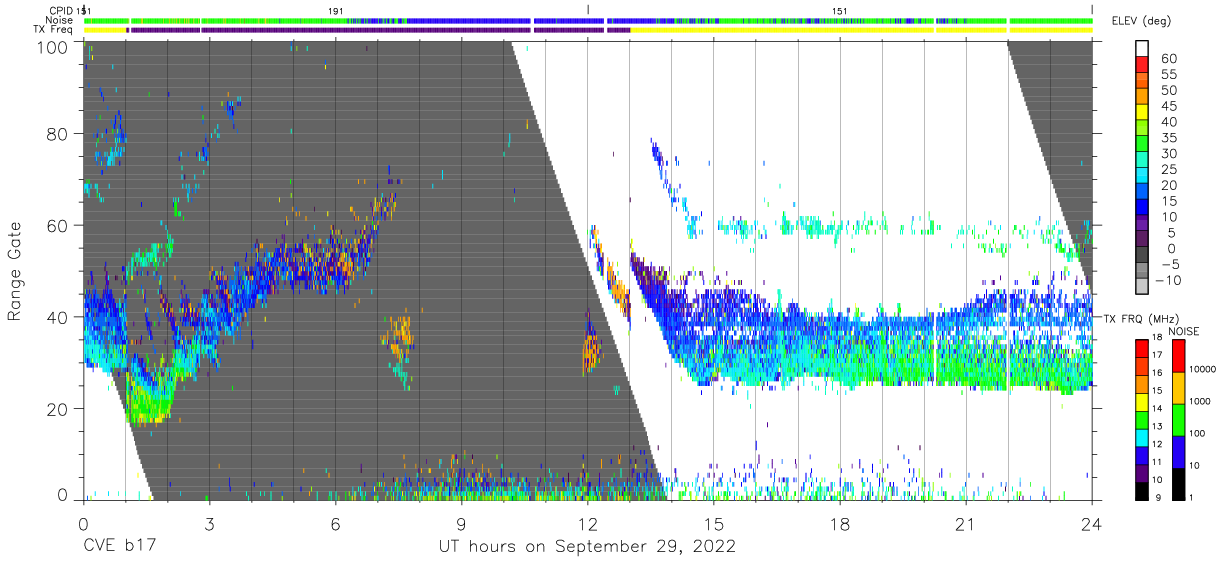Click the 21 hour tick on UT axis
Screen dimensions: 1228x567
coord(966,524)
